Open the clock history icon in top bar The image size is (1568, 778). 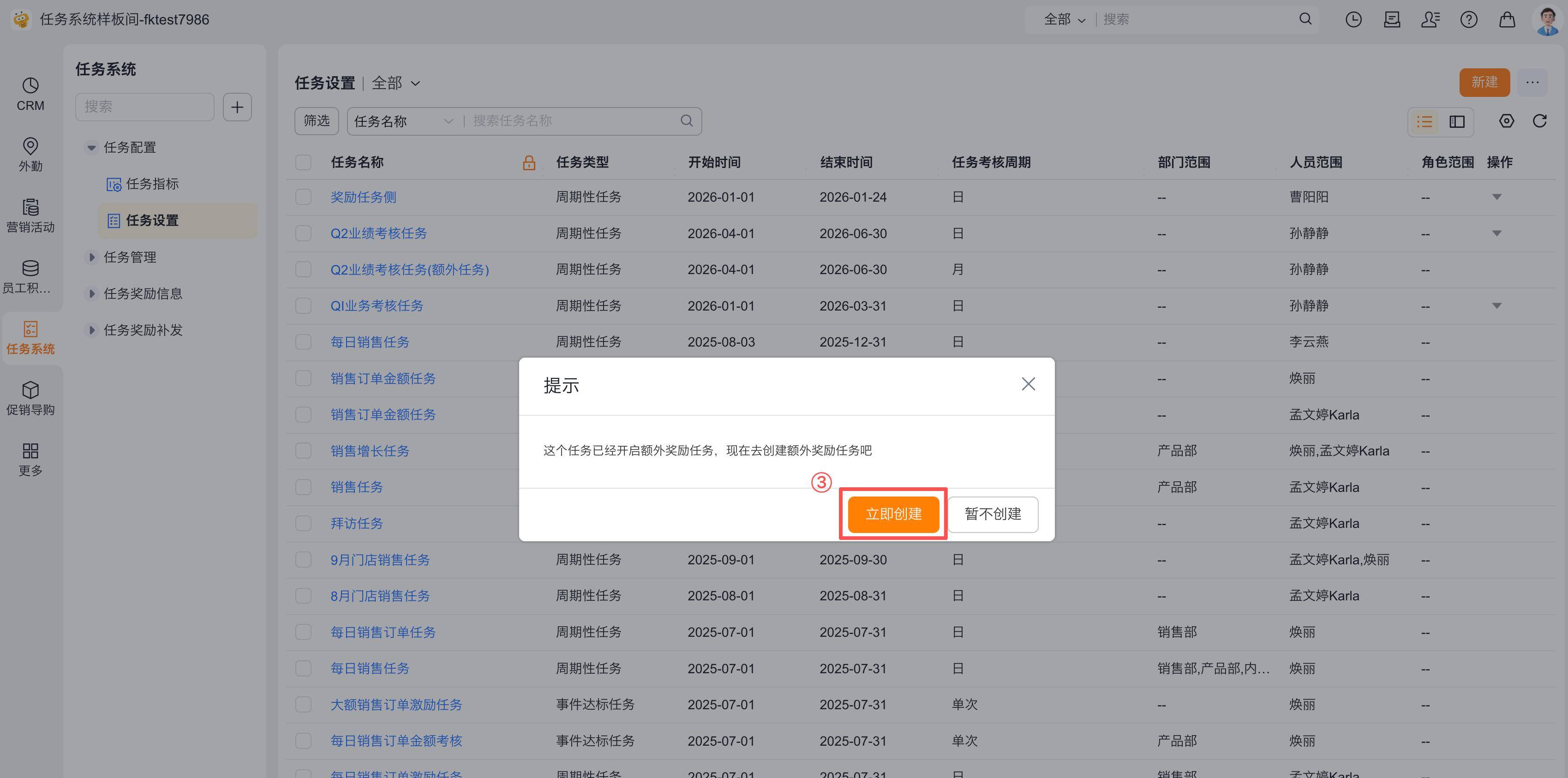1353,19
